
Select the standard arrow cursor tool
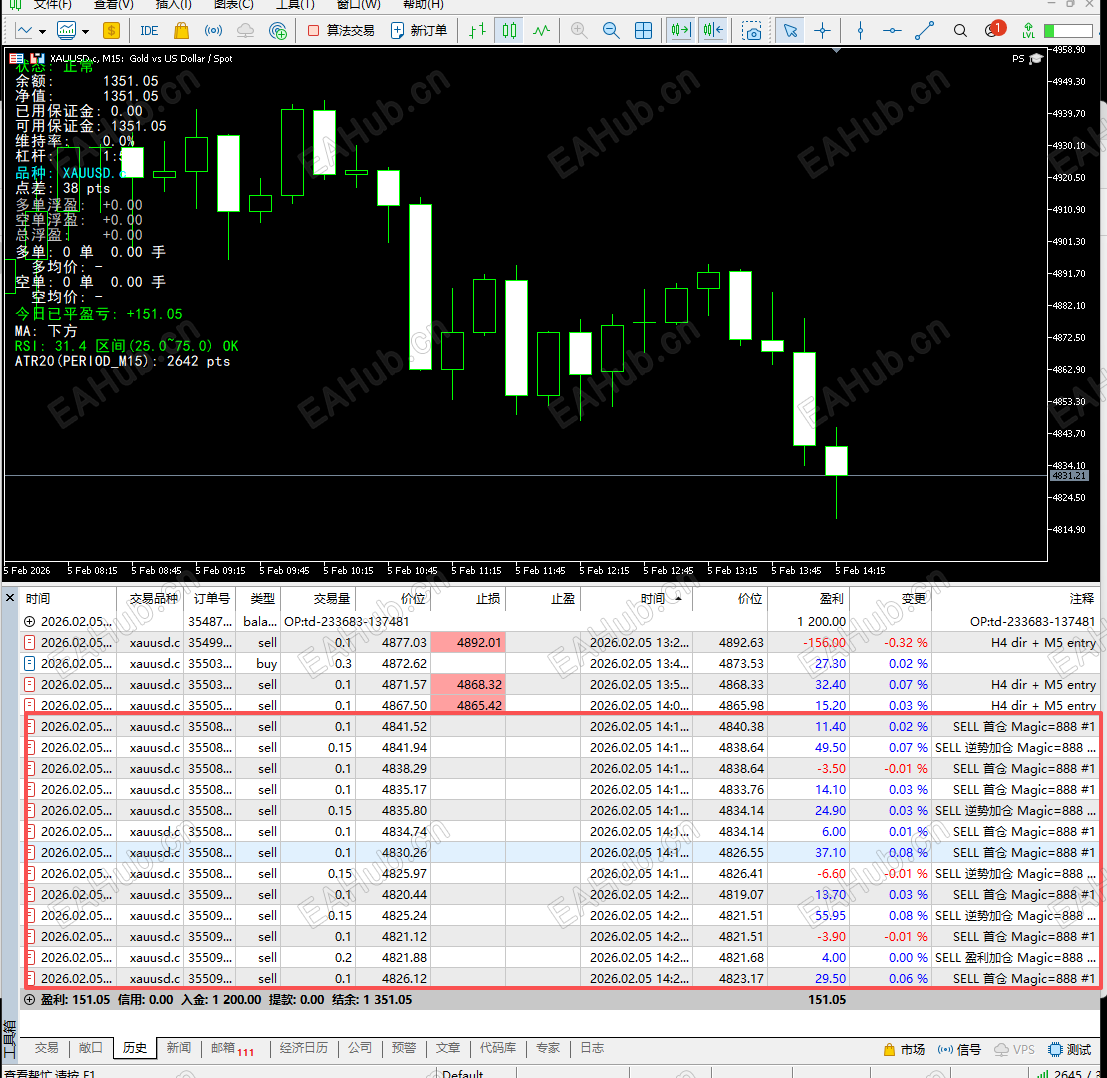tap(790, 30)
